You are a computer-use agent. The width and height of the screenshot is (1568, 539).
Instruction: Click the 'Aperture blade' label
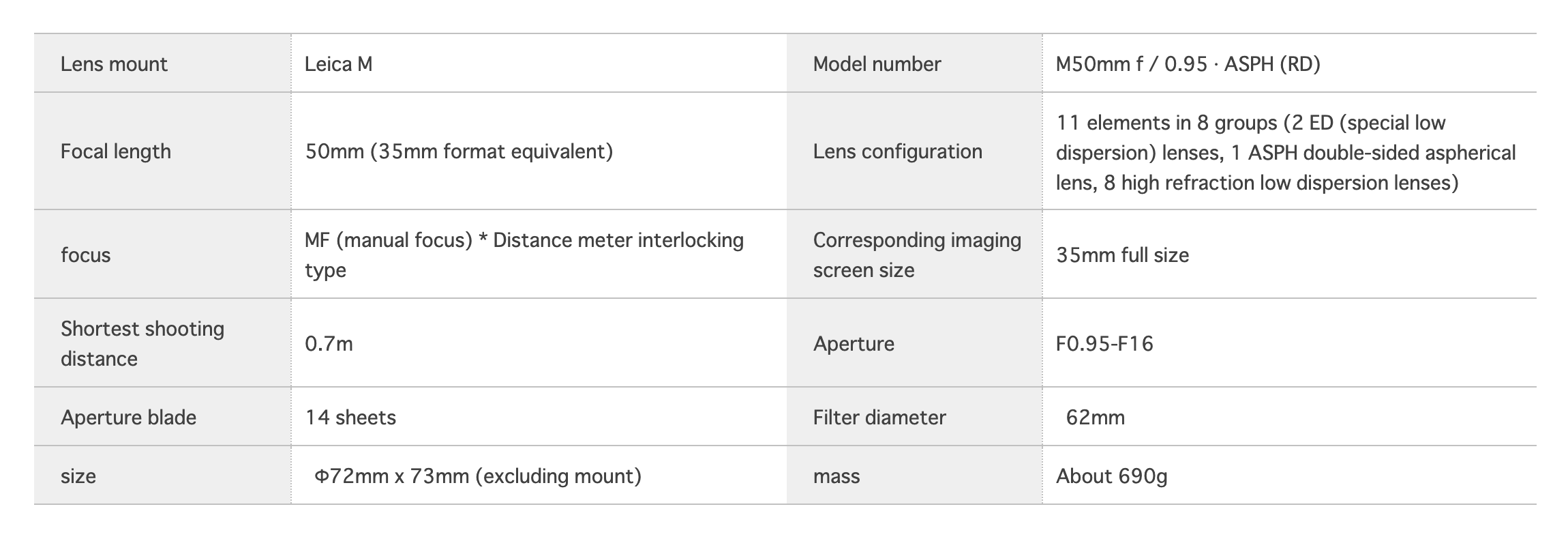128,417
